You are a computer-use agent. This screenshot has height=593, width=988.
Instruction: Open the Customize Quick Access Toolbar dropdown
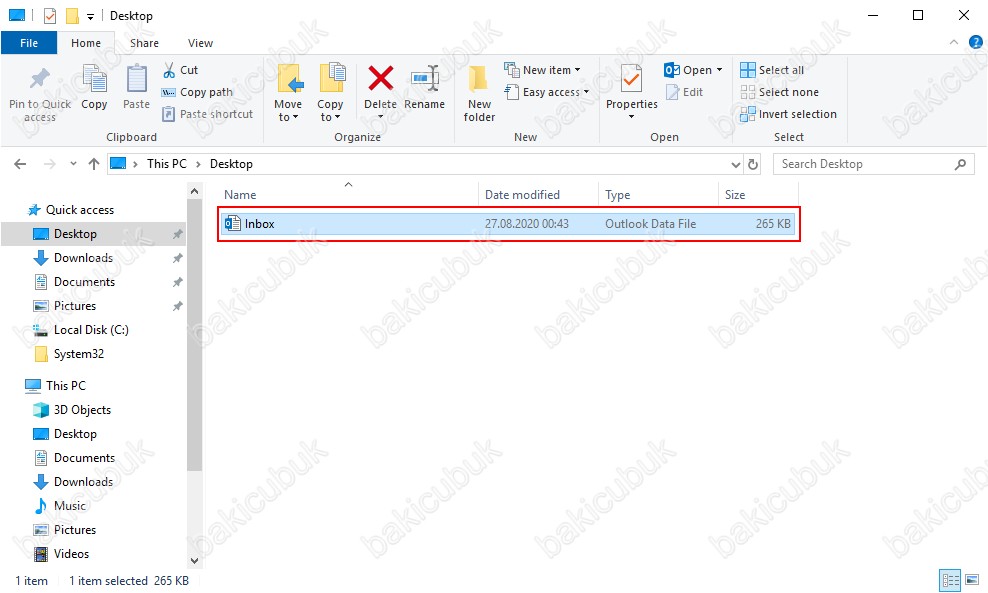[x=90, y=16]
